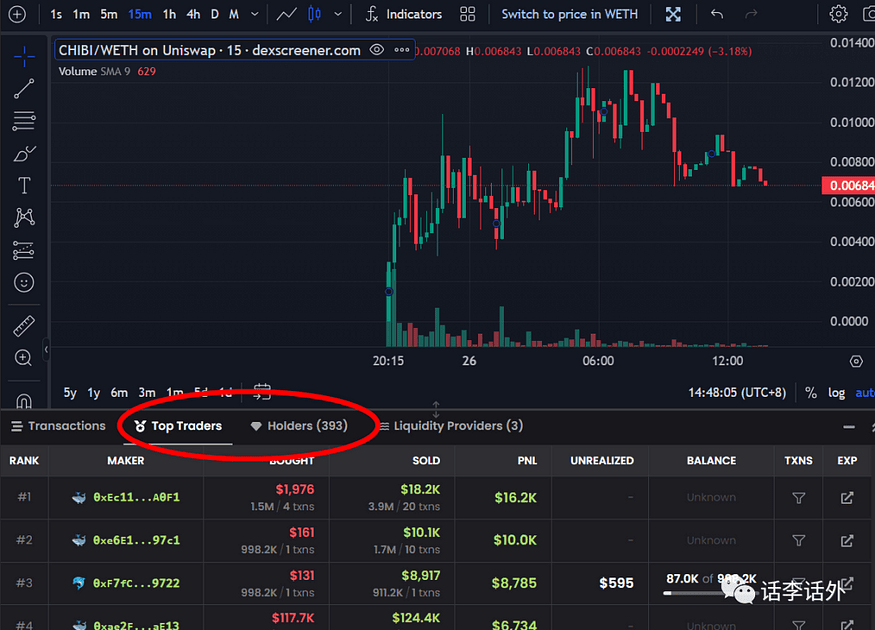Open timezone menu 14:48:05 (UTC+8)
Viewport: 875px width, 630px height.
[737, 393]
